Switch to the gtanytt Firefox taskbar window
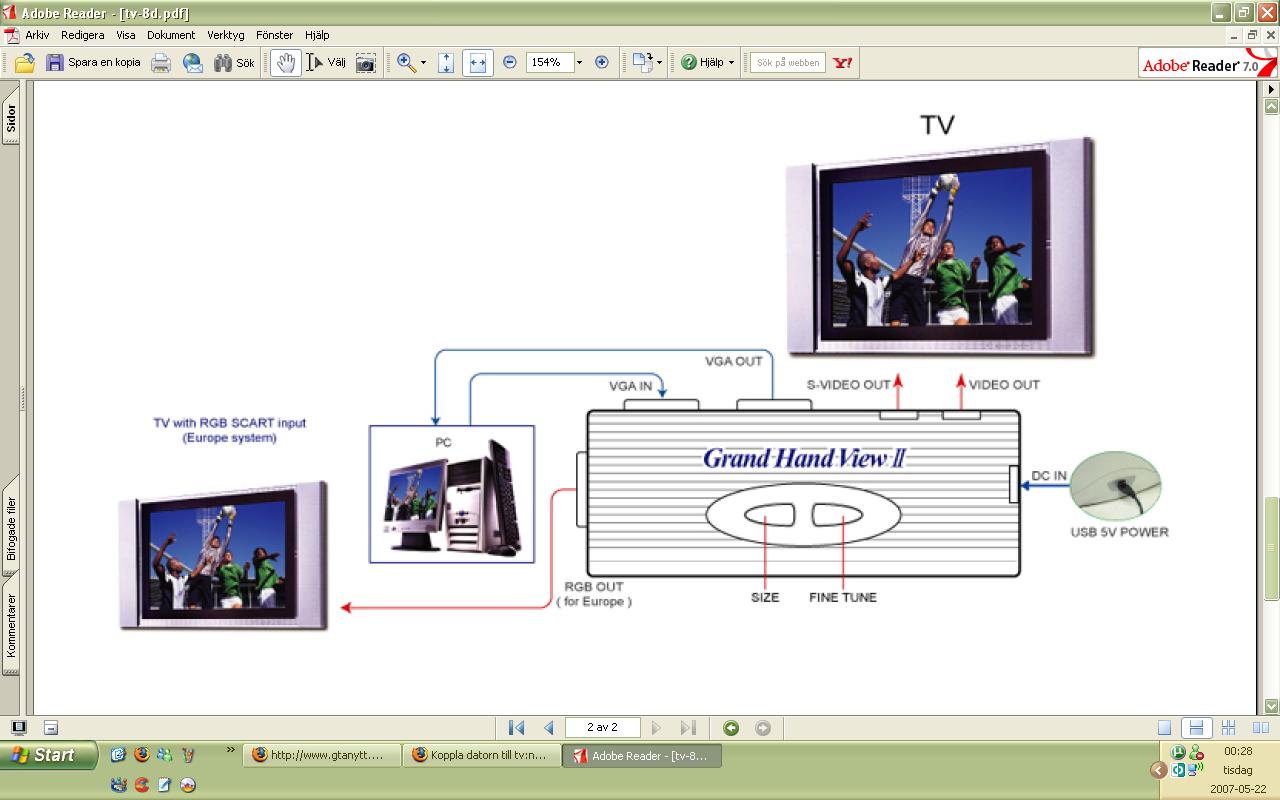 click(322, 756)
